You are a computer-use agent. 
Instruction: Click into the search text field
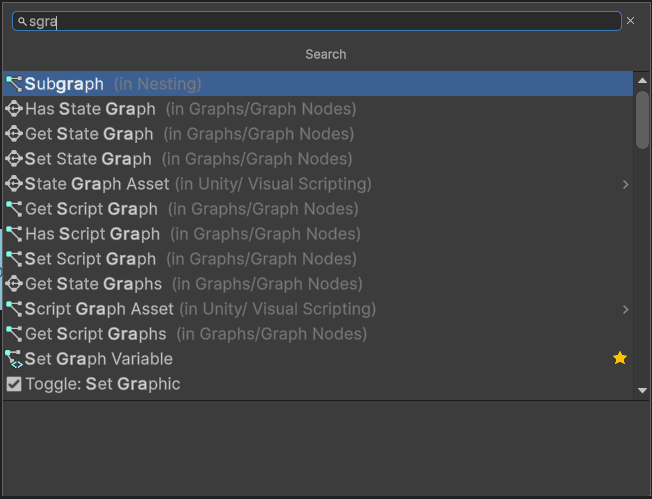[x=320, y=21]
